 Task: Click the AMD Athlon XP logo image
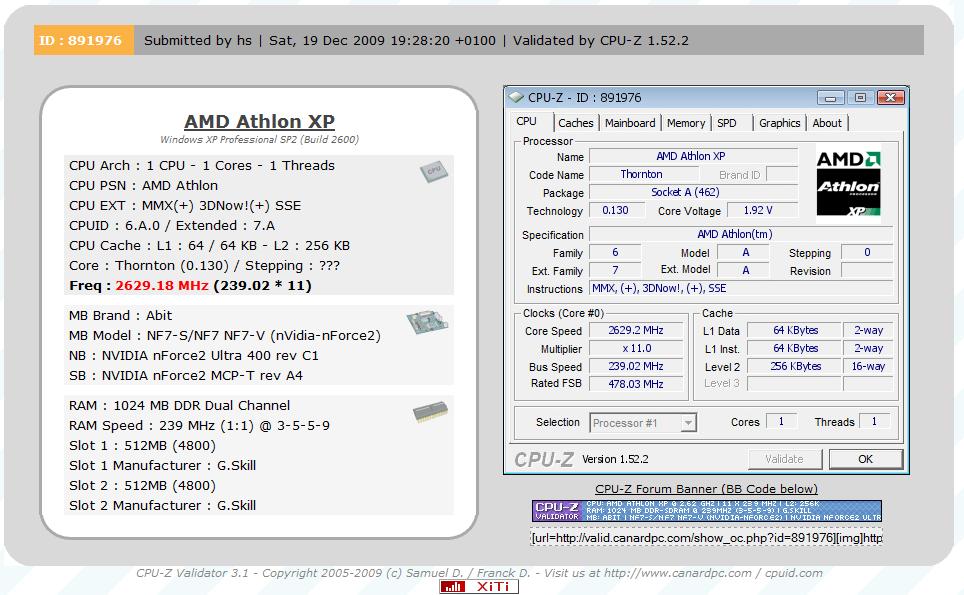tap(848, 183)
